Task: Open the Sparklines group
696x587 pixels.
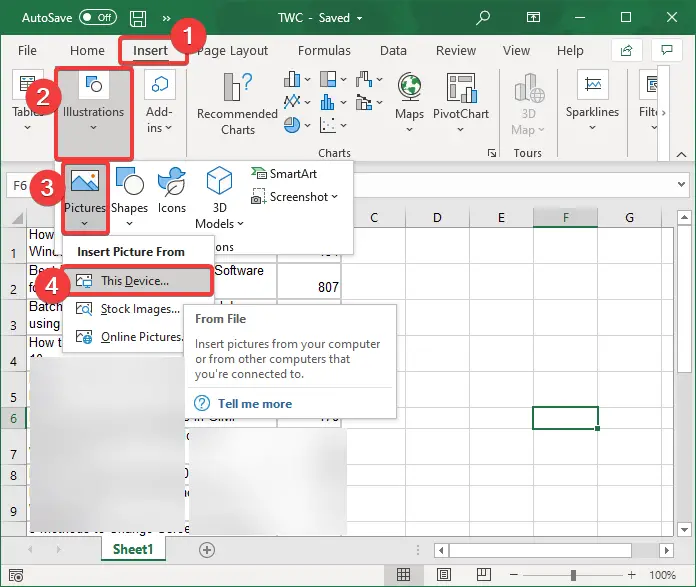Action: coord(592,101)
